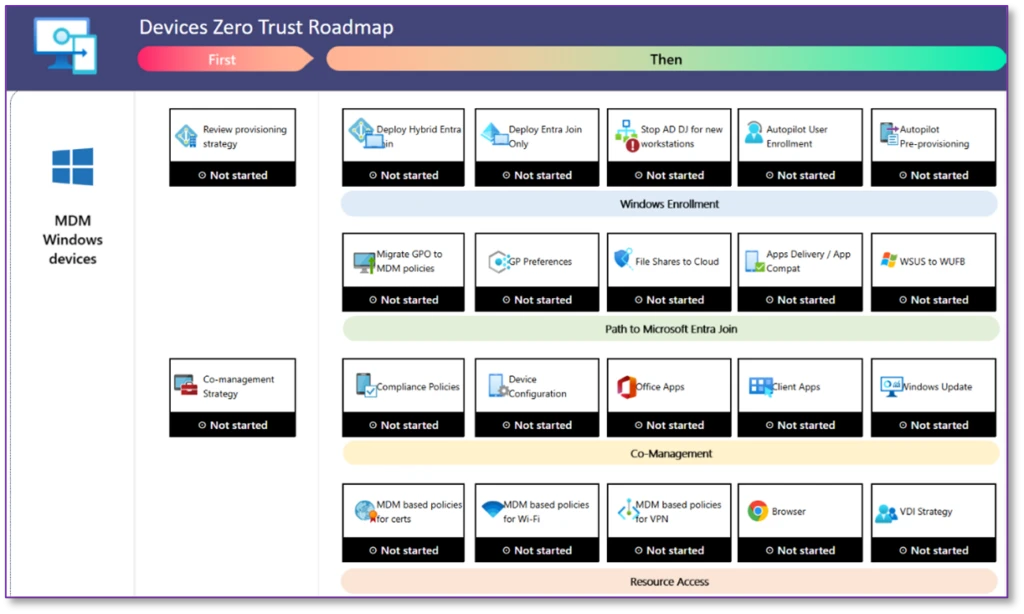Select the Windows Enrollment section banner
The width and height of the screenshot is (1024, 614).
coord(668,203)
